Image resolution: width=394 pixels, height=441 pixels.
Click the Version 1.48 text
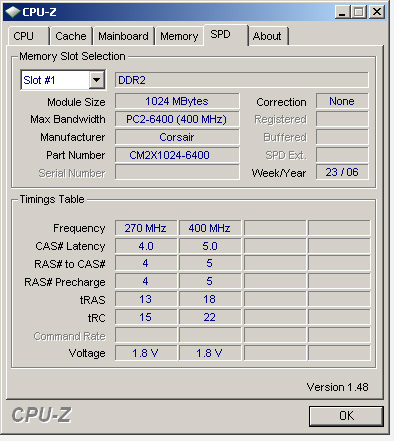[x=337, y=387]
